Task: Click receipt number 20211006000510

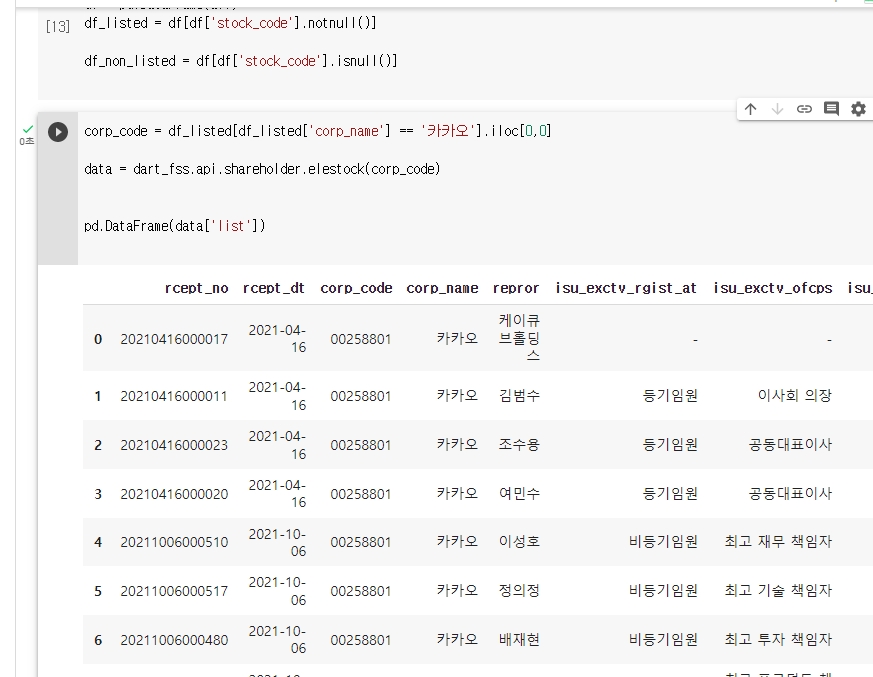Action: [x=174, y=542]
